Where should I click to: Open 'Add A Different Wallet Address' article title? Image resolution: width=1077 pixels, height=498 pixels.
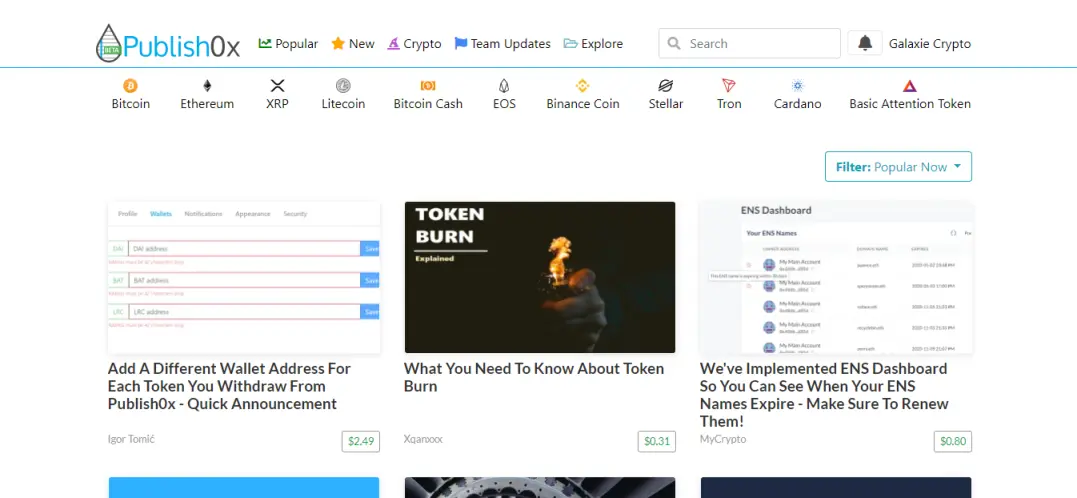229,386
